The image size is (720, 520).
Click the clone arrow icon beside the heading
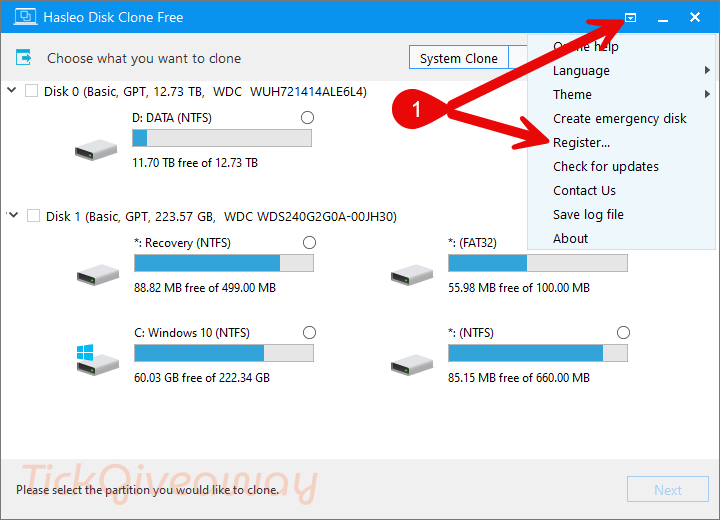point(23,57)
